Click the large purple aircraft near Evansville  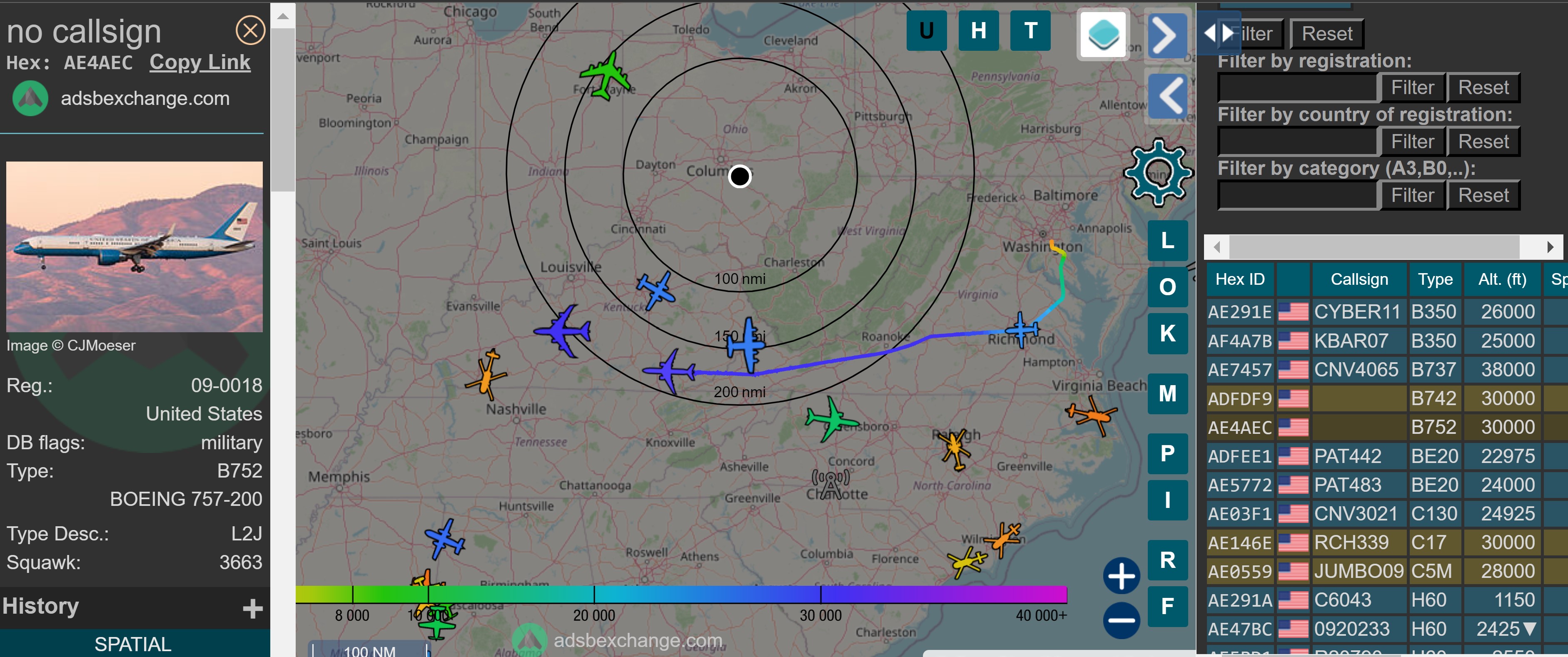(x=562, y=331)
